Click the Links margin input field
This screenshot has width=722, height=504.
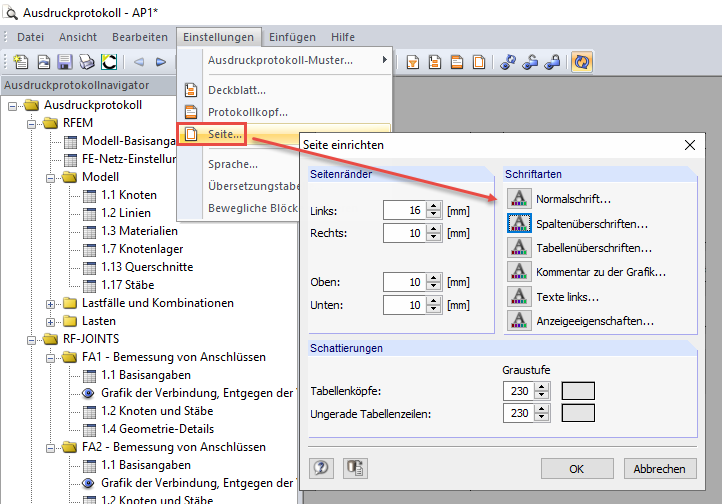coord(404,210)
